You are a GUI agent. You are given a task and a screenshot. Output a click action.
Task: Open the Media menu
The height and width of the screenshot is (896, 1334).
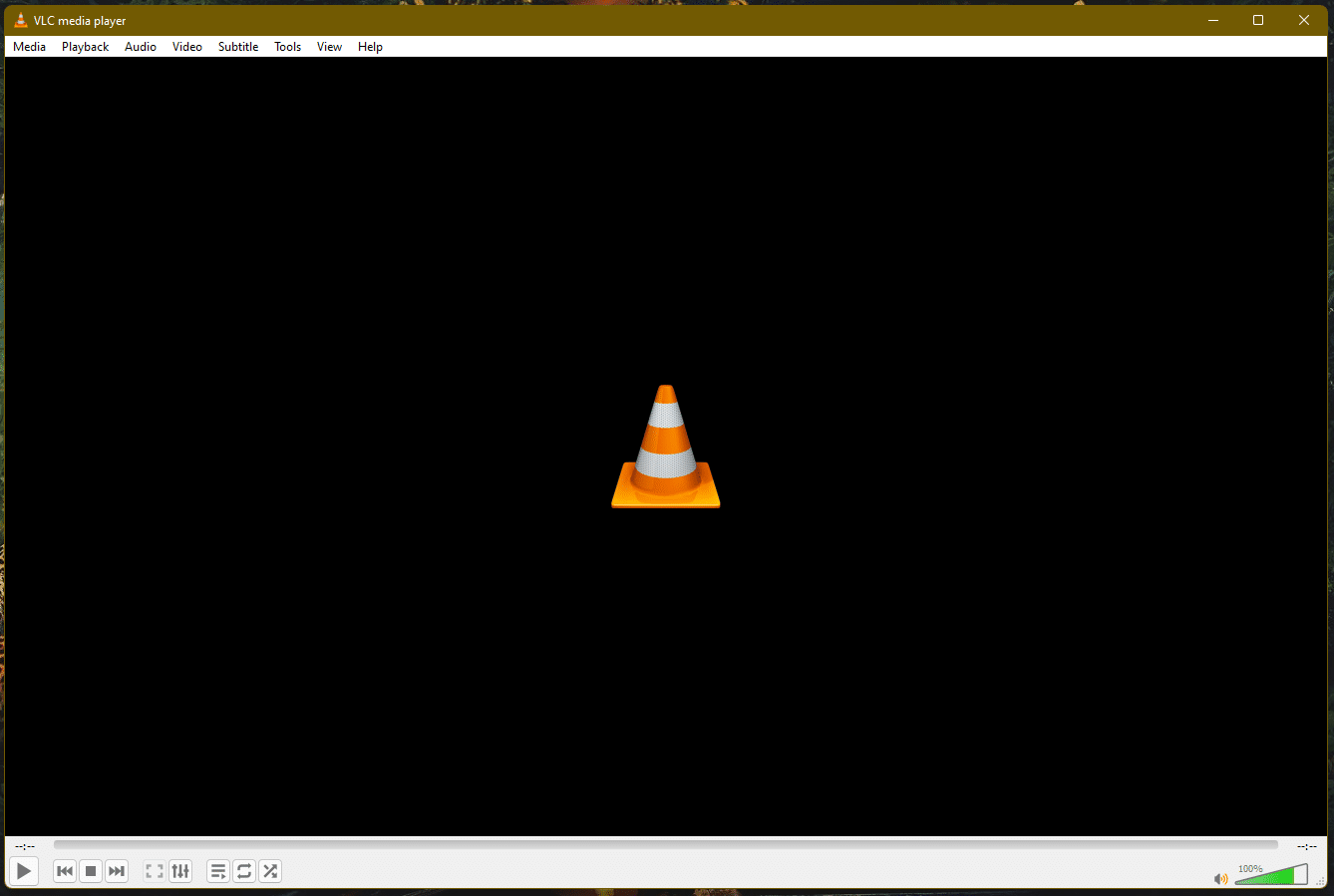click(29, 46)
